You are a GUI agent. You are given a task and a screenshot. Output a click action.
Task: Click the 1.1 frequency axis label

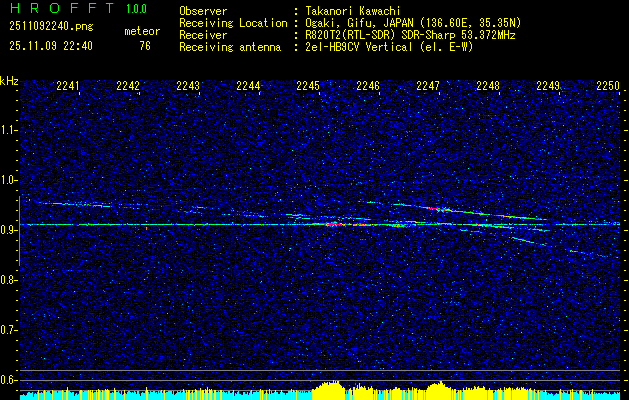click(x=8, y=130)
